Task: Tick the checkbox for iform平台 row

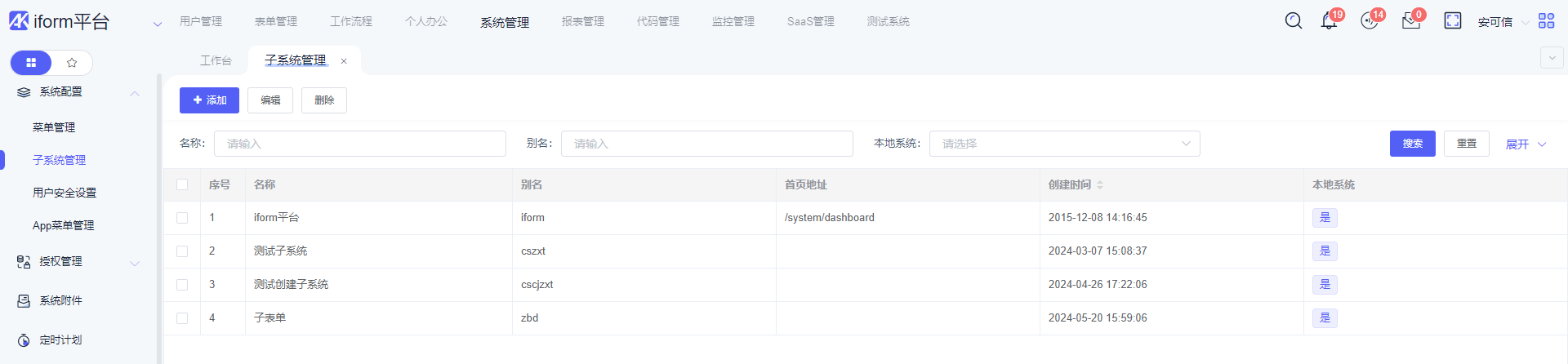Action: coord(182,218)
